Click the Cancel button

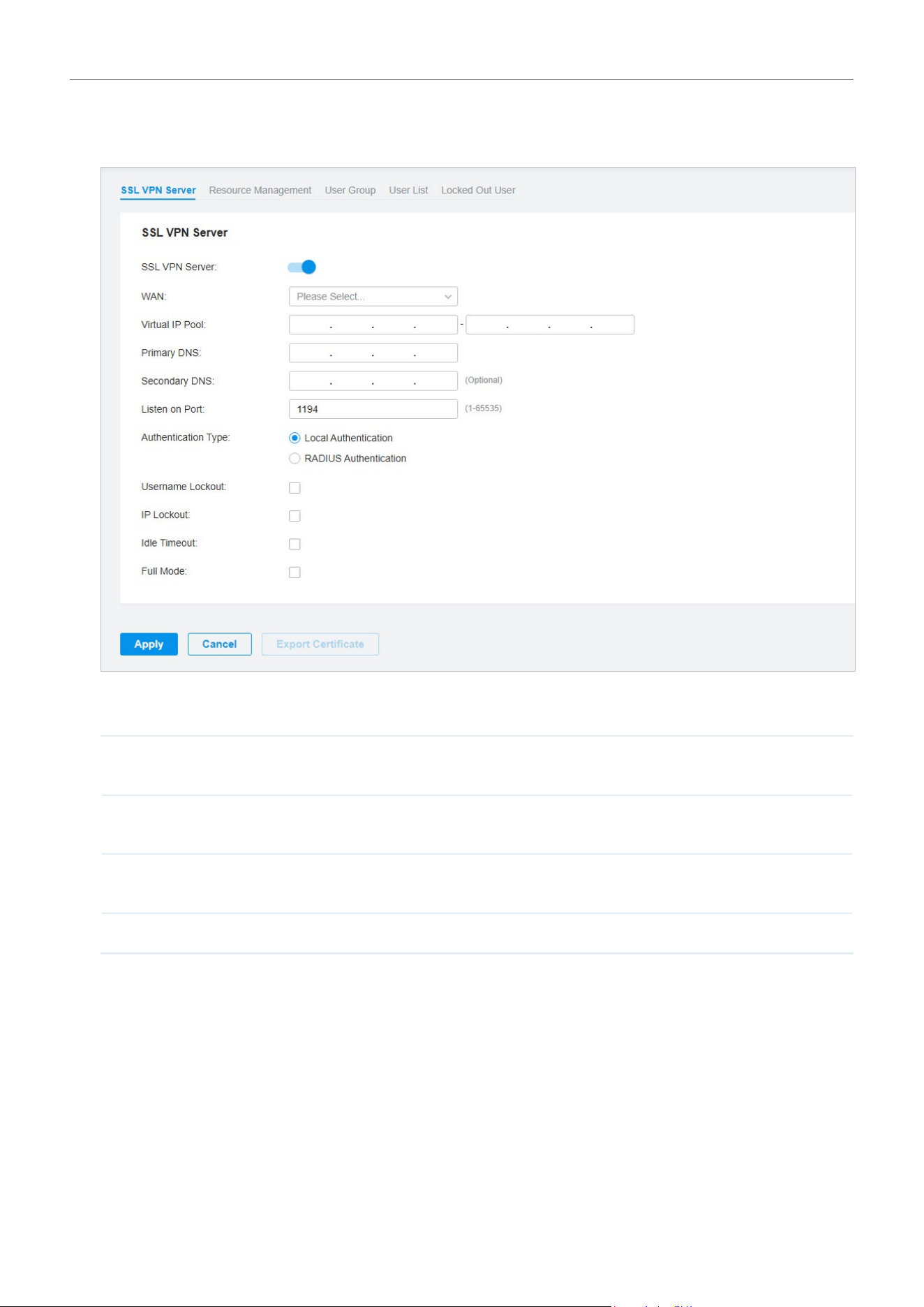(x=219, y=644)
